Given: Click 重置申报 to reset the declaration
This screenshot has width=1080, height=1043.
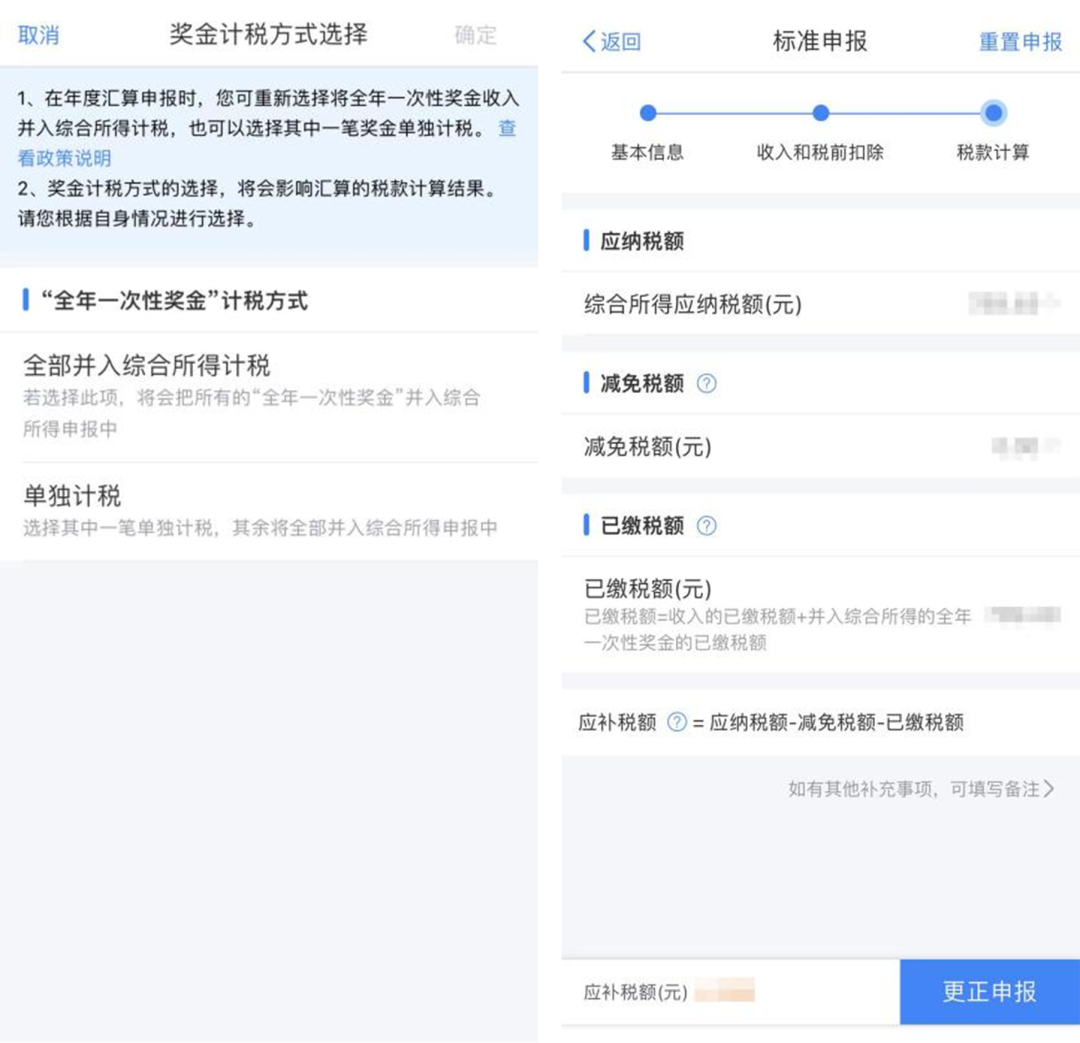Looking at the screenshot, I should [1019, 42].
